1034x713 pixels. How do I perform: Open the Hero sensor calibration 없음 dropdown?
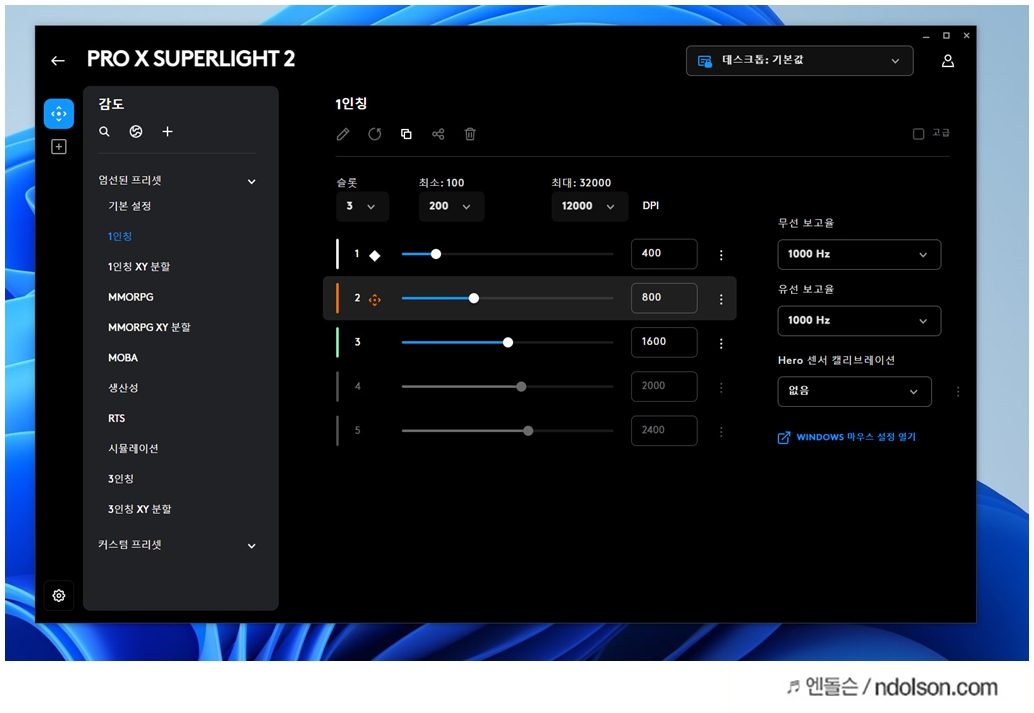[x=854, y=391]
